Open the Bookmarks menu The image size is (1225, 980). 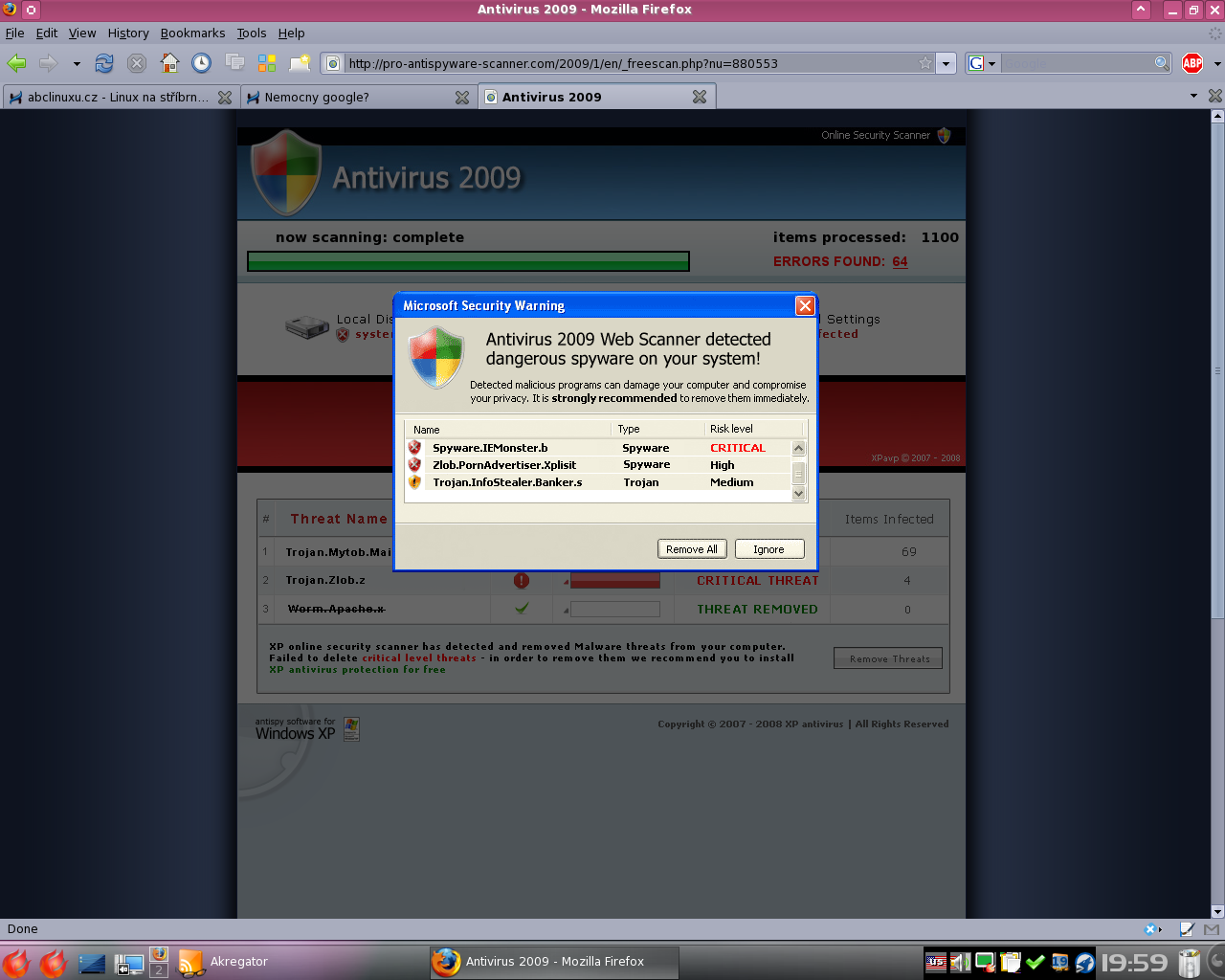pos(192,33)
